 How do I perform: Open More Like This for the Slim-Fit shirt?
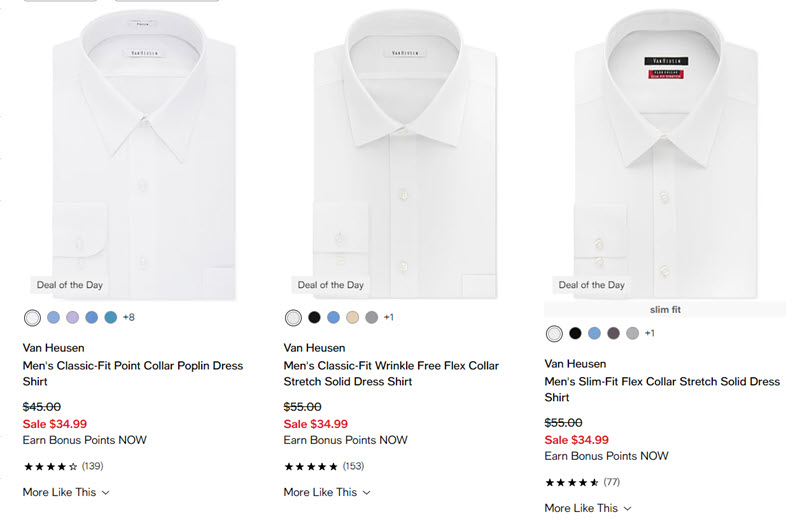[588, 508]
